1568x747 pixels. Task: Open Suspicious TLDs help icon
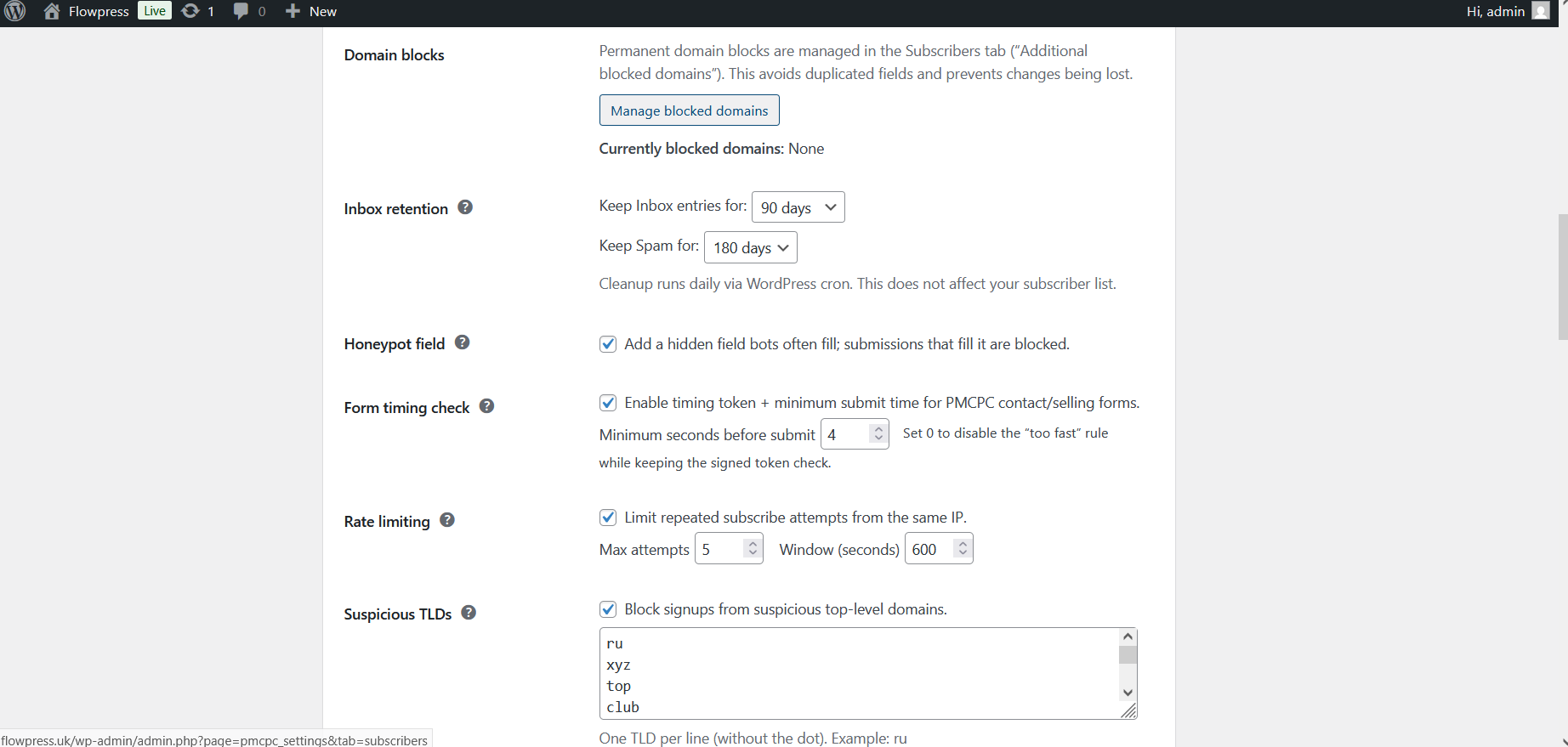click(x=469, y=613)
